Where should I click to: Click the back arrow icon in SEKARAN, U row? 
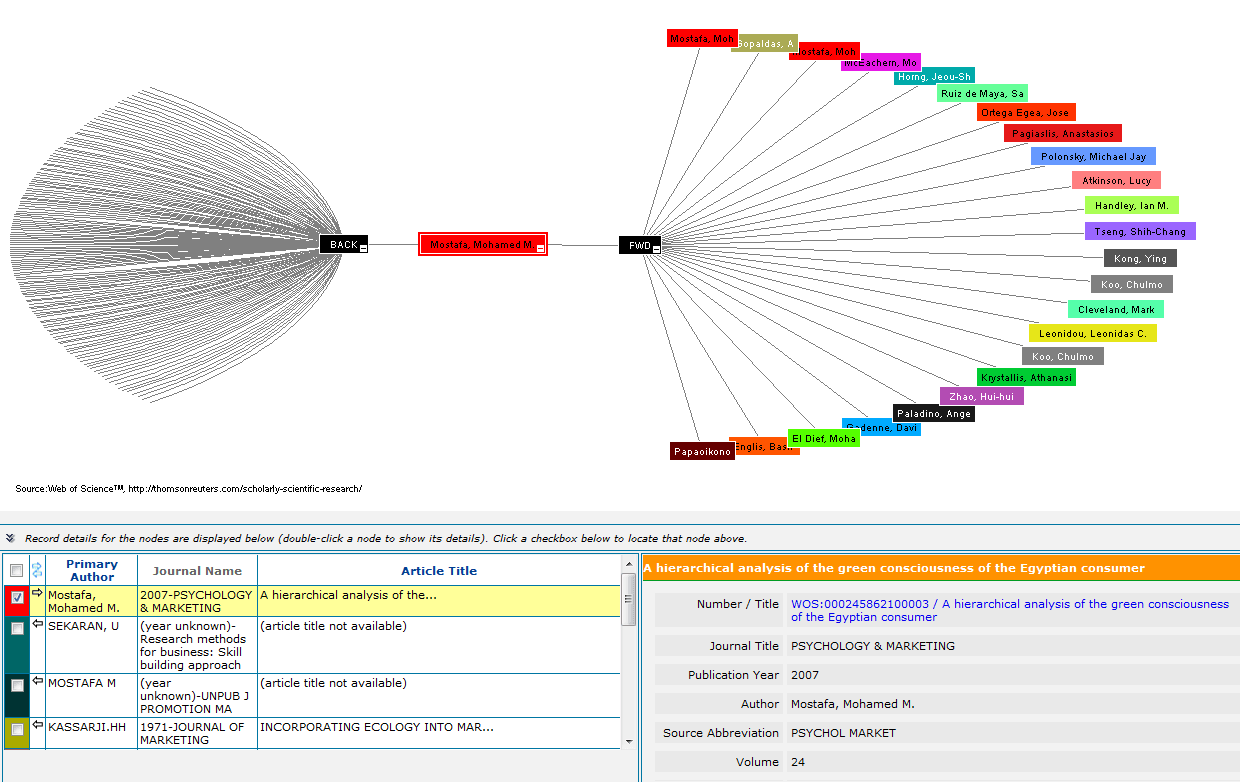pos(37,624)
